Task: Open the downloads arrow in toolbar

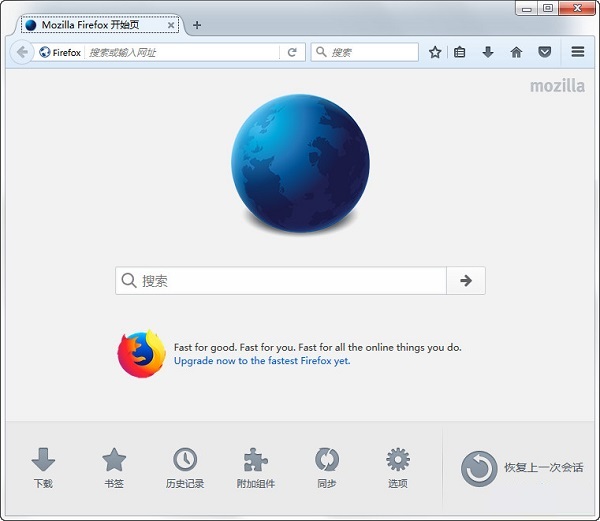Action: [488, 52]
